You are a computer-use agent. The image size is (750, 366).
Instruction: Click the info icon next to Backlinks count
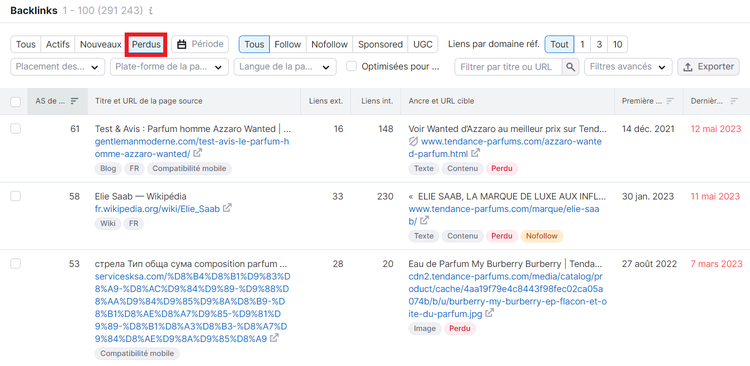[x=151, y=11]
